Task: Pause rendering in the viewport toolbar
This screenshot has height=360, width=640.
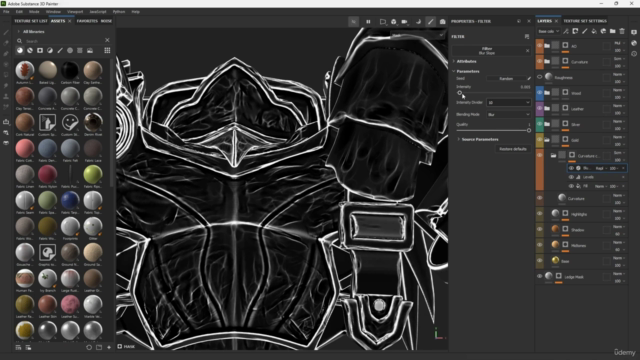Action: 368,22
